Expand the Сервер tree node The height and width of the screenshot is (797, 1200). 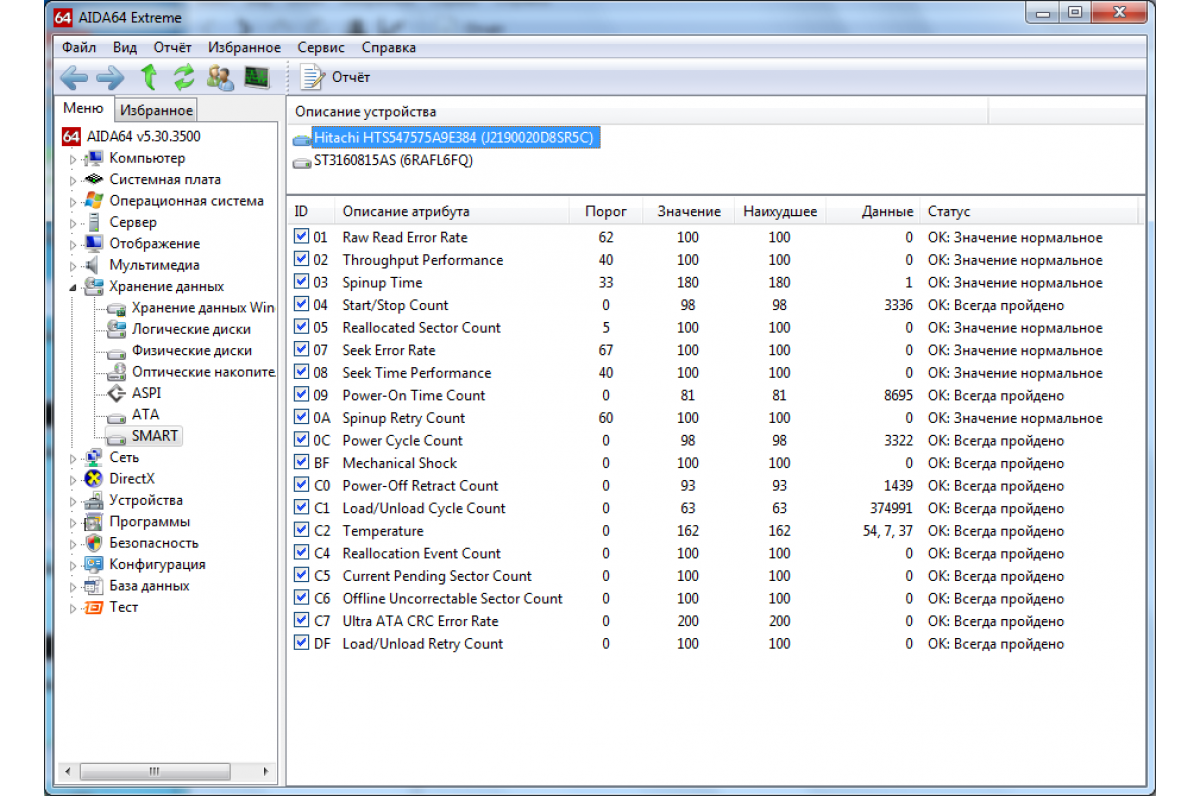pyautogui.click(x=72, y=223)
